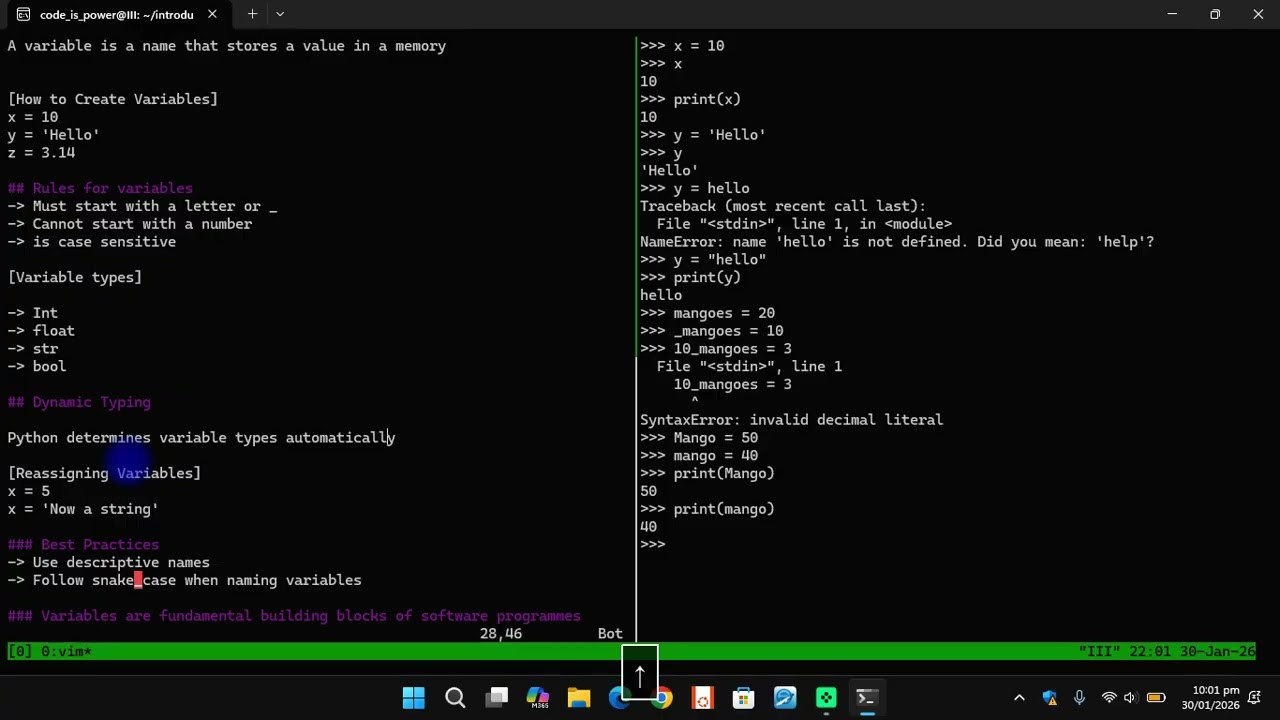Screen dimensions: 1280x720
Task: Add a new terminal tab
Action: [x=252, y=14]
